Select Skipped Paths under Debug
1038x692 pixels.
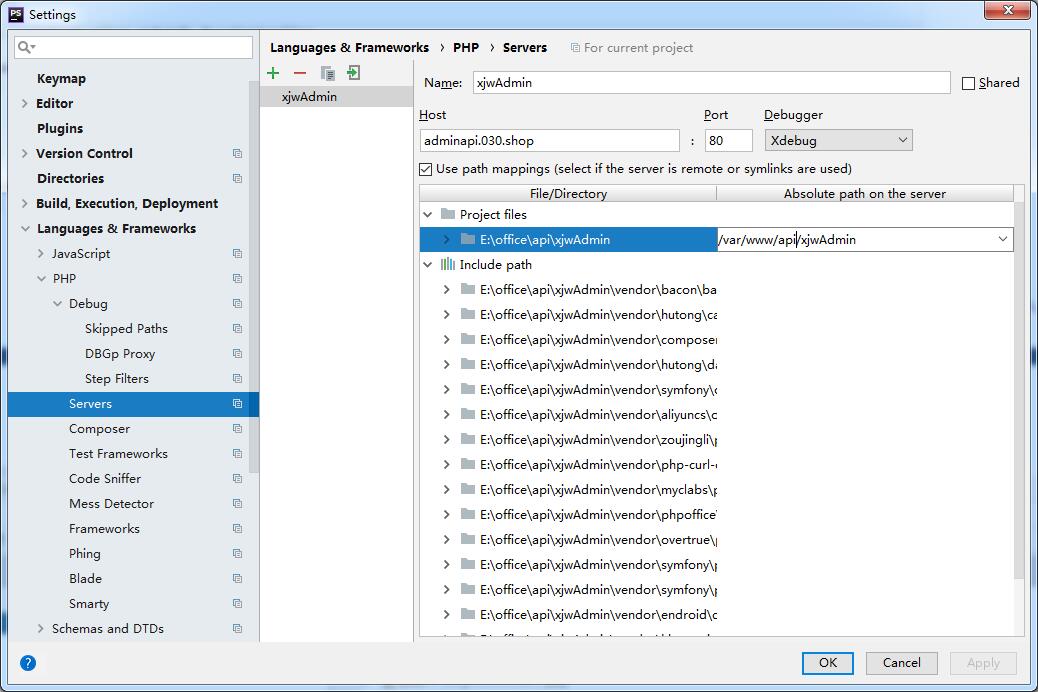(x=126, y=328)
